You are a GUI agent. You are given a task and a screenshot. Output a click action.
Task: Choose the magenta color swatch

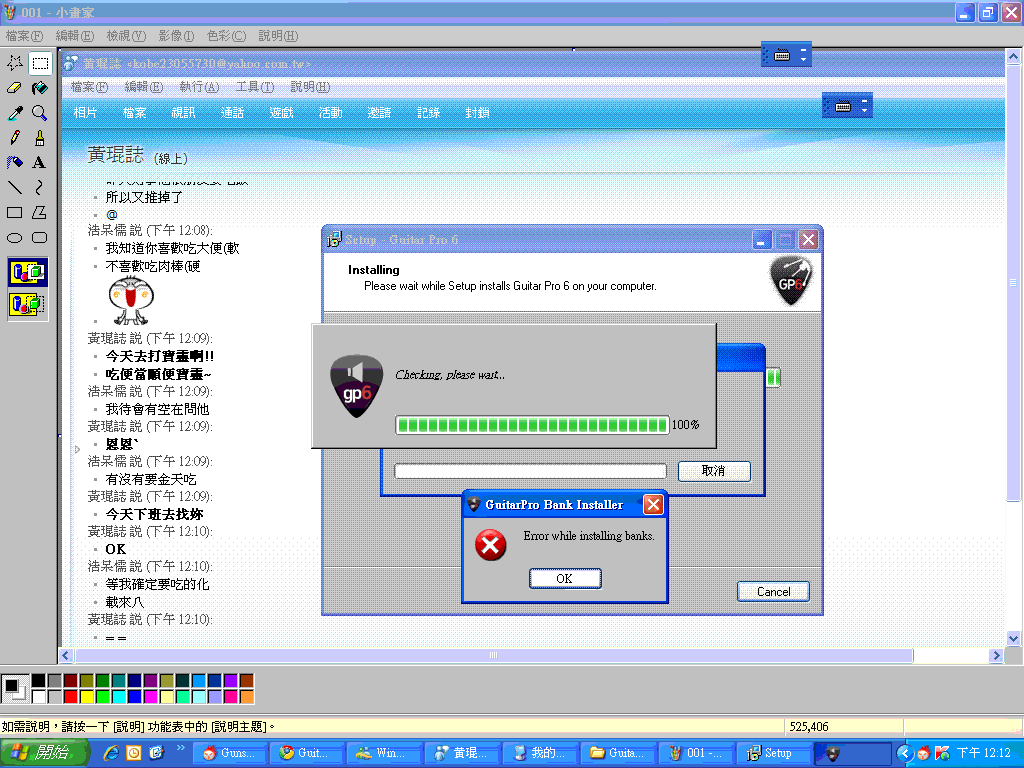150,697
